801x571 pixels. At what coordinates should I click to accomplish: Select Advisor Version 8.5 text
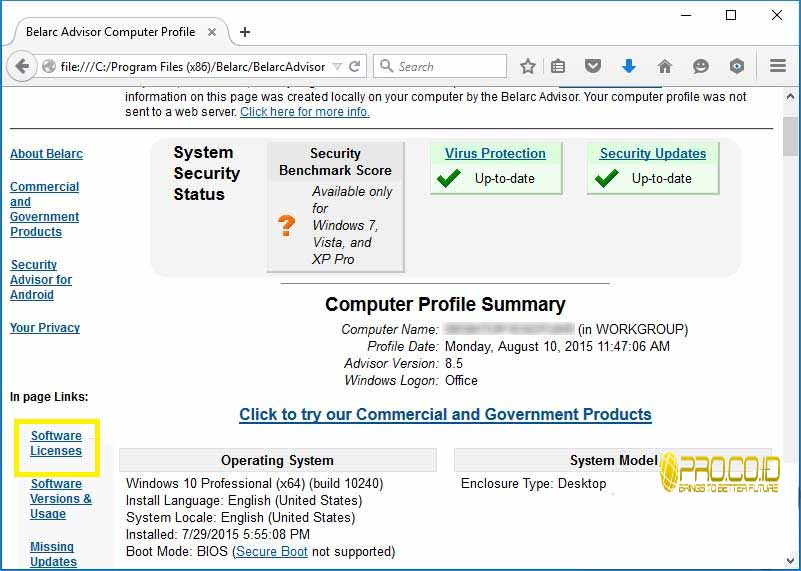(x=454, y=364)
